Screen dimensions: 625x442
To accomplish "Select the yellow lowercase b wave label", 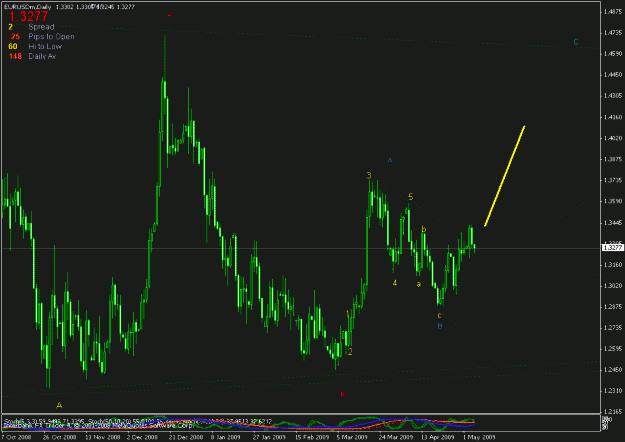I will tap(424, 229).
